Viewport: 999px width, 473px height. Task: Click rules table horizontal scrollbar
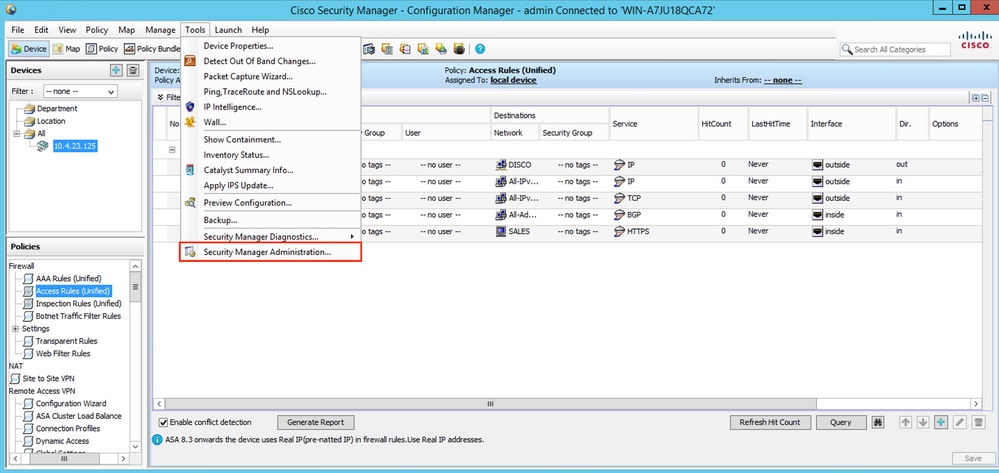[489, 404]
